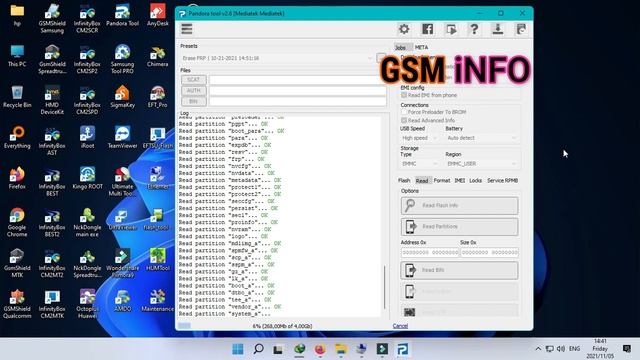The image size is (640, 360).
Task: Open HUMTool desktop icon
Action: point(158,260)
